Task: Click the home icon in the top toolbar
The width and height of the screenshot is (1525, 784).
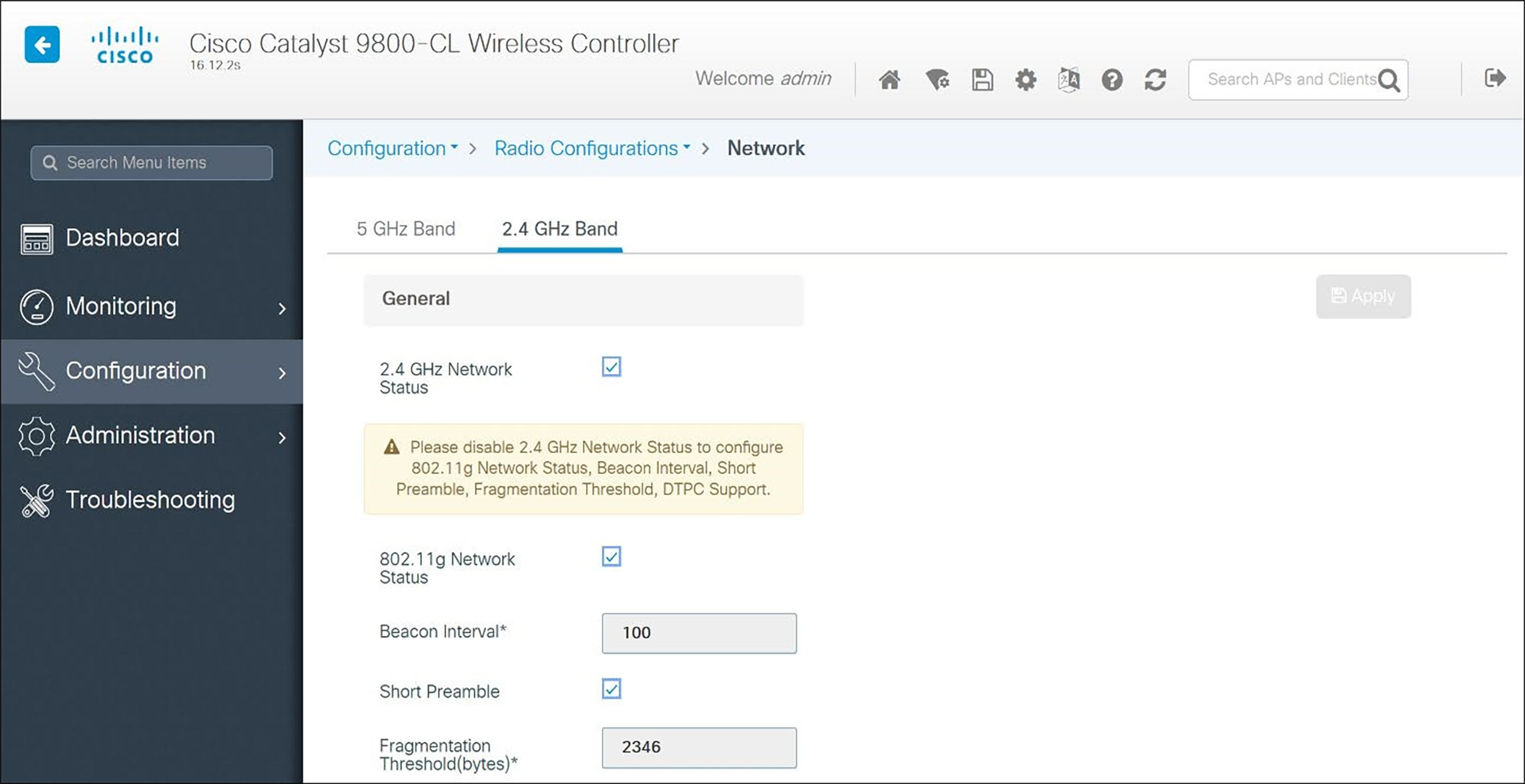Action: [890, 79]
